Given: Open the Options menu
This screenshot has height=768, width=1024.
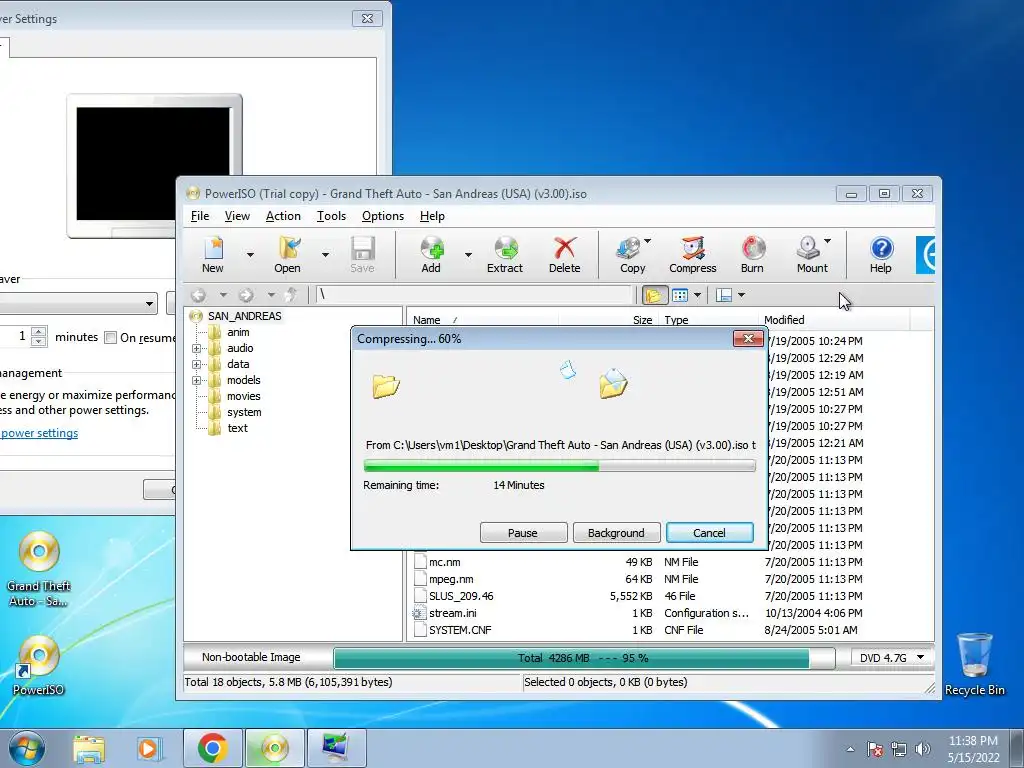Looking at the screenshot, I should (383, 216).
